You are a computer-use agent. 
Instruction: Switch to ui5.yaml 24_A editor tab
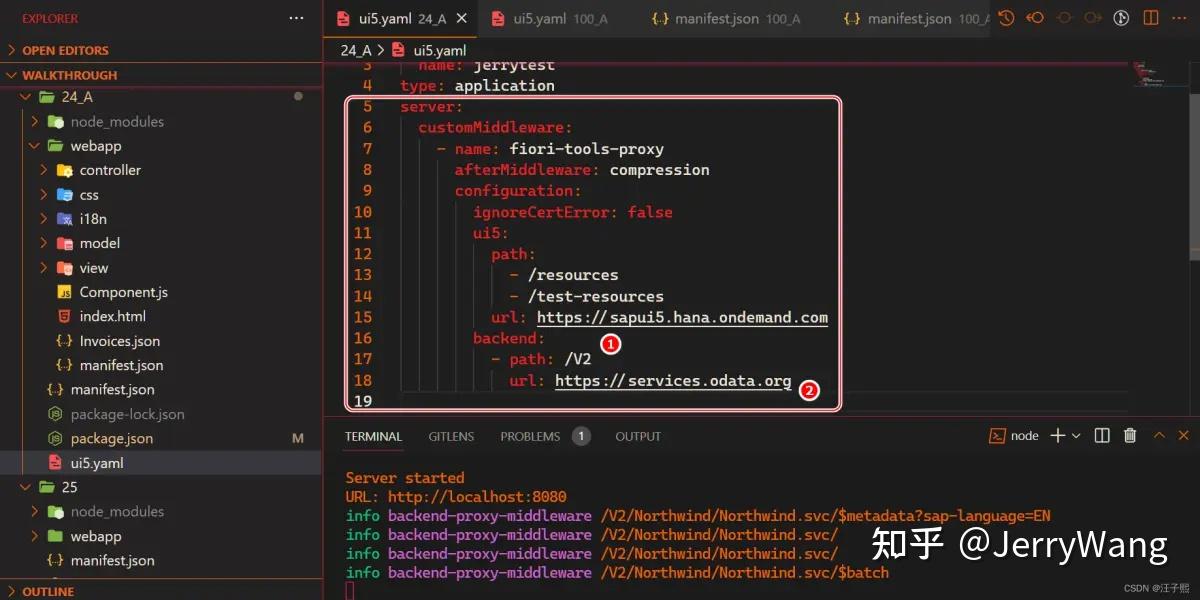point(402,18)
